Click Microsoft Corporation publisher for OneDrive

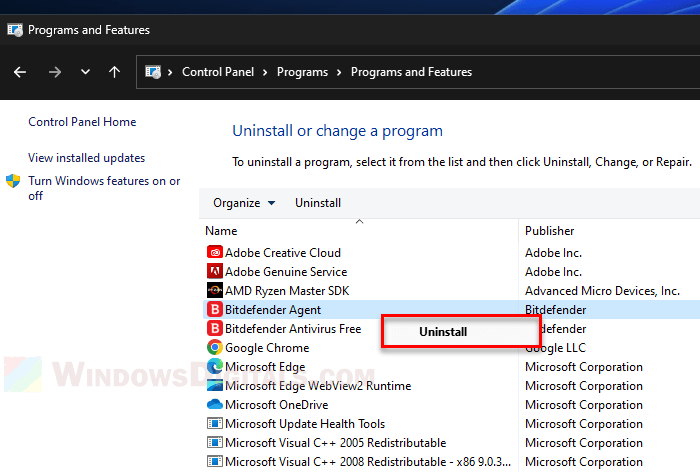coord(584,405)
